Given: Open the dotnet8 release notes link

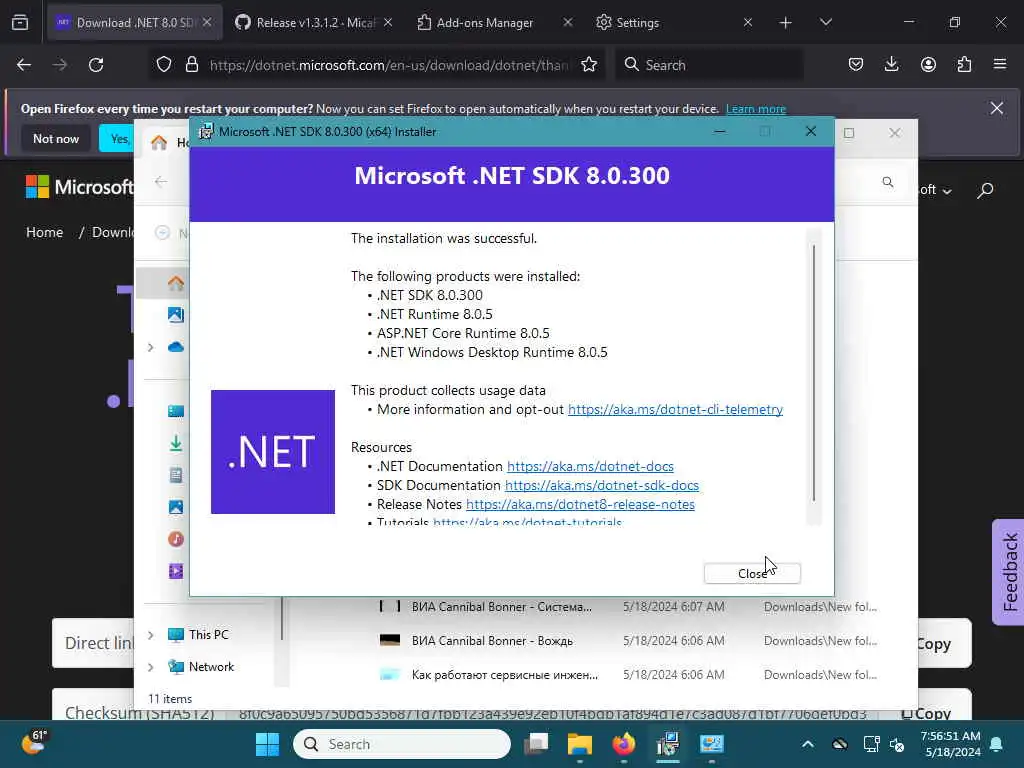Looking at the screenshot, I should coord(580,504).
